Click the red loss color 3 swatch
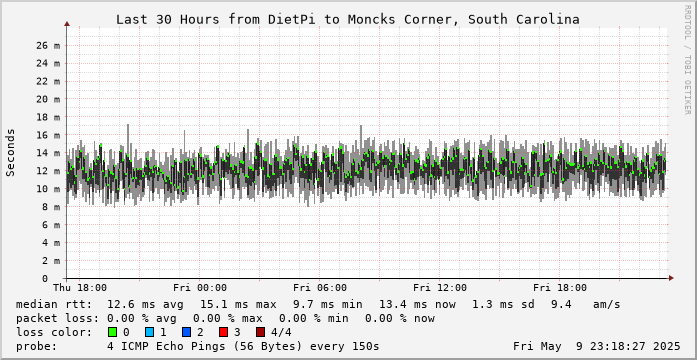Image resolution: width=697 pixels, height=360 pixels. click(x=224, y=332)
